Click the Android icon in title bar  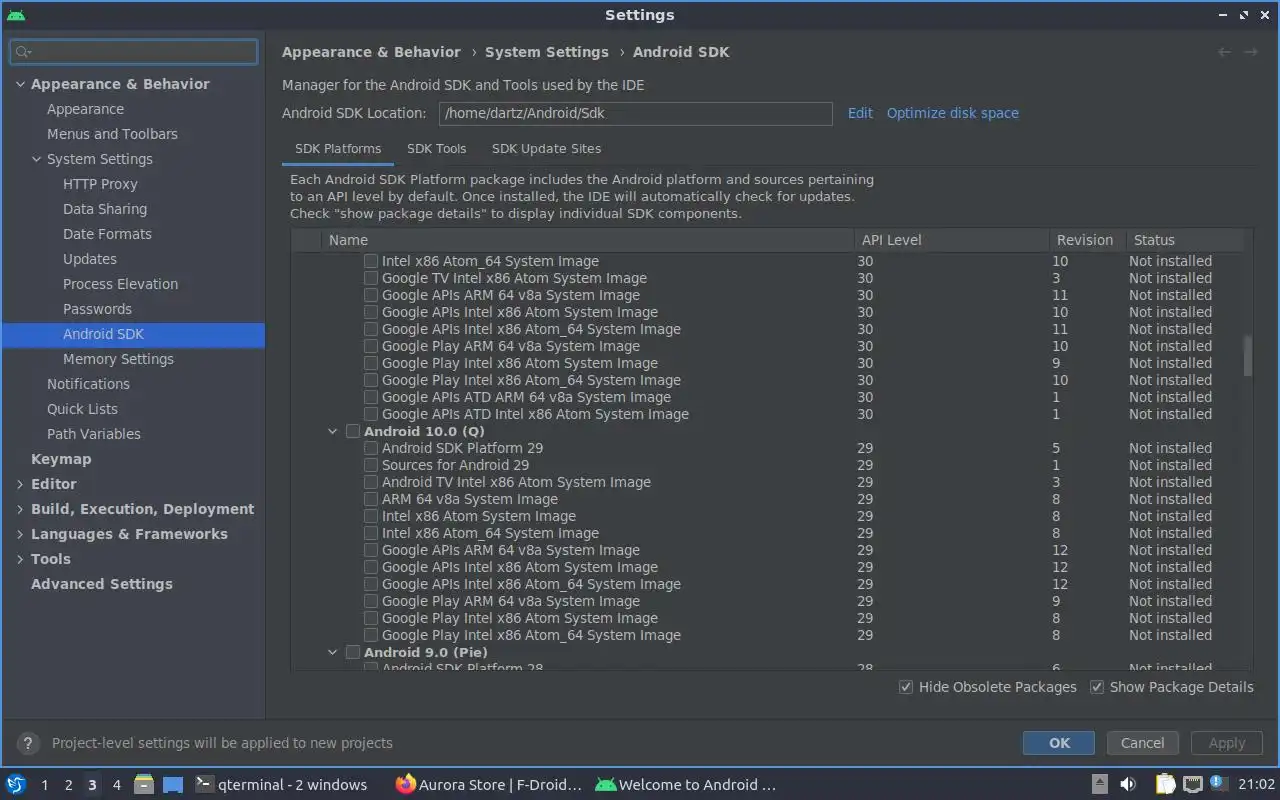(16, 15)
